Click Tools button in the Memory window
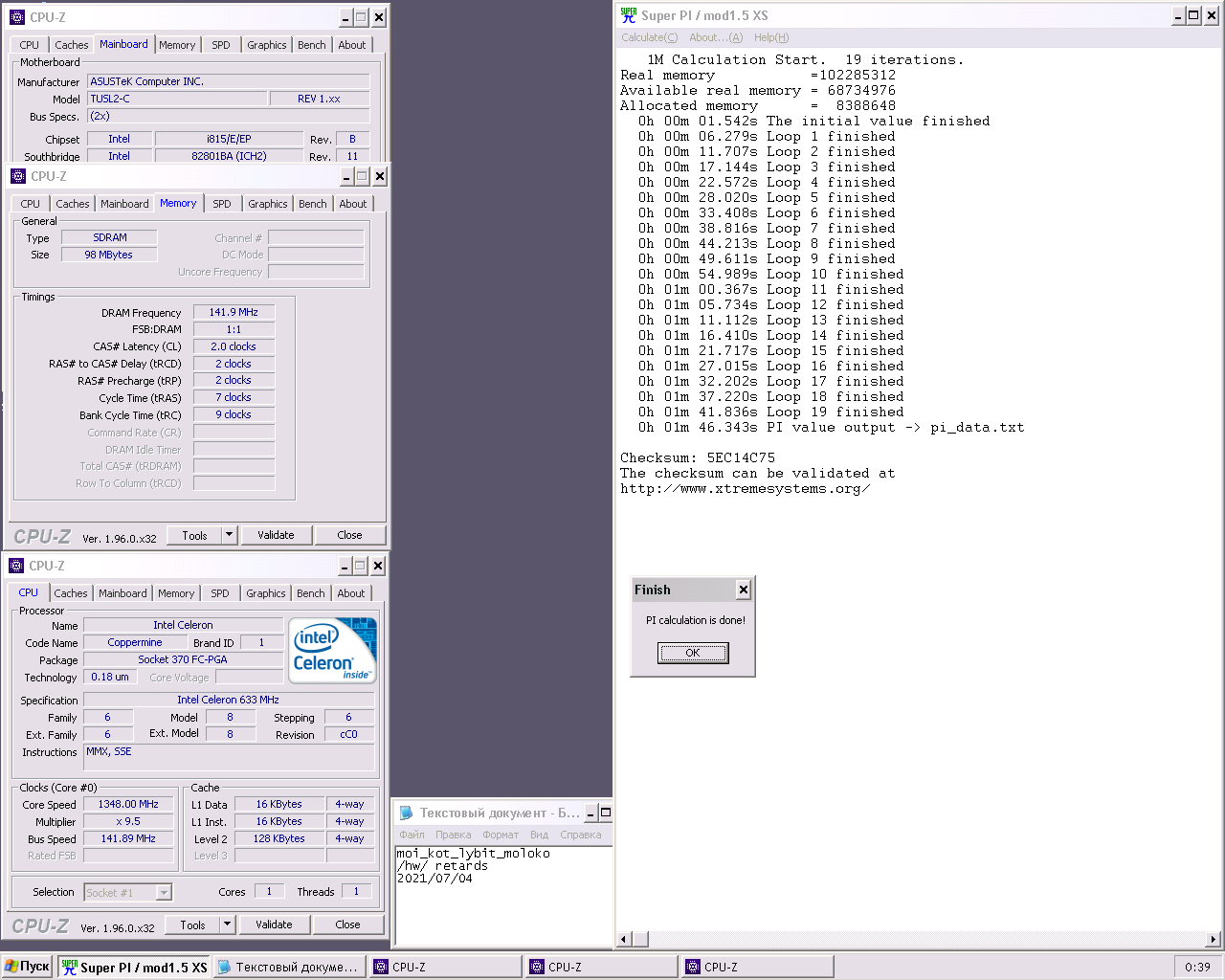Screen dimensions: 1225x980 point(195,535)
